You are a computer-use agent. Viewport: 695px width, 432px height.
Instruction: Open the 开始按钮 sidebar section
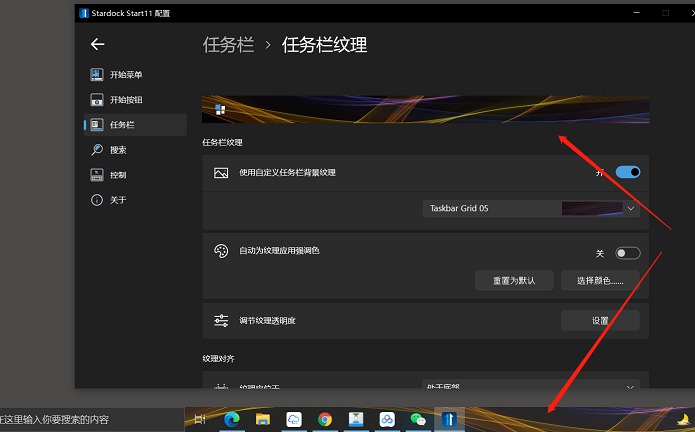[135, 100]
